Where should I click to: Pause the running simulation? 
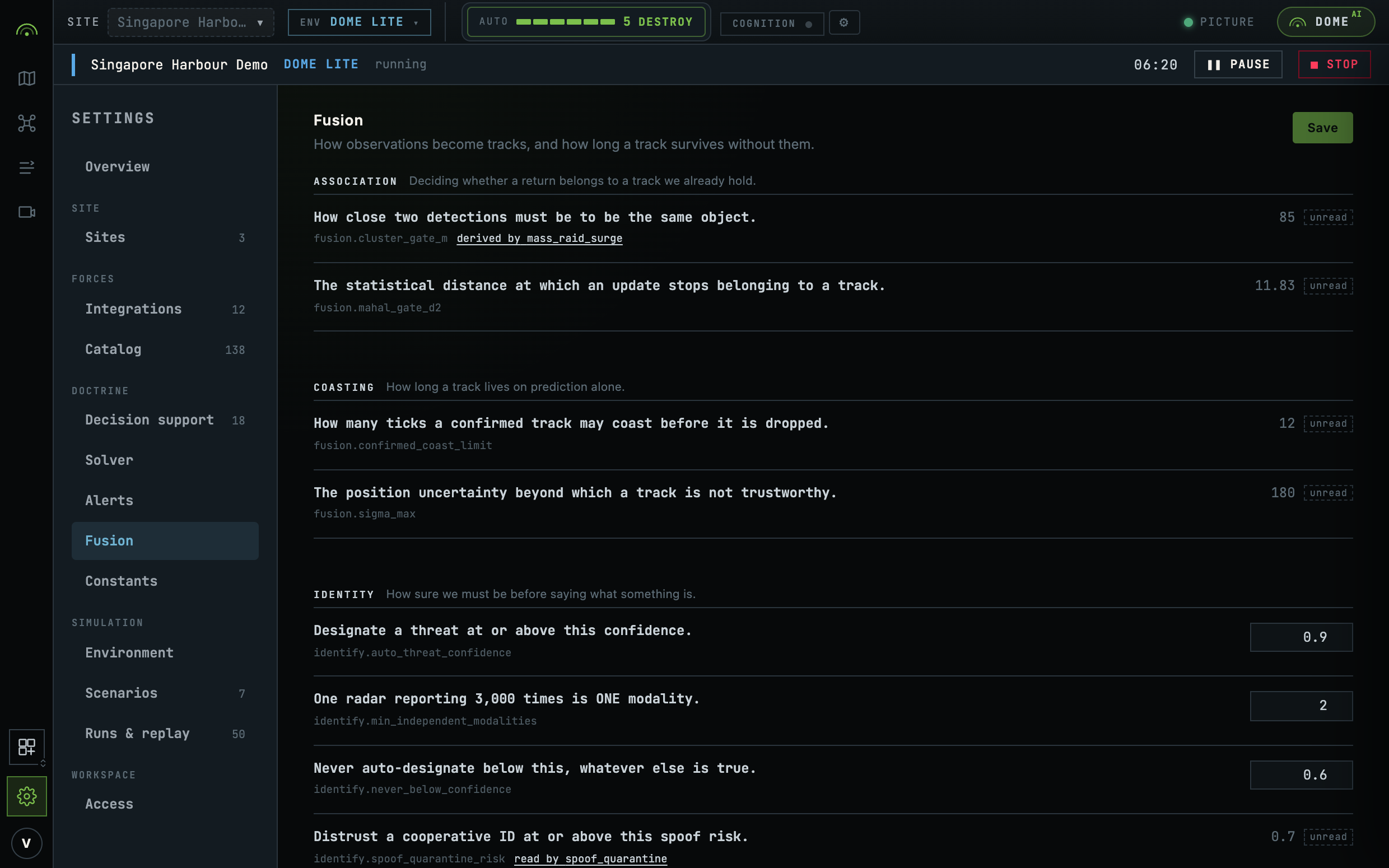pos(1238,64)
